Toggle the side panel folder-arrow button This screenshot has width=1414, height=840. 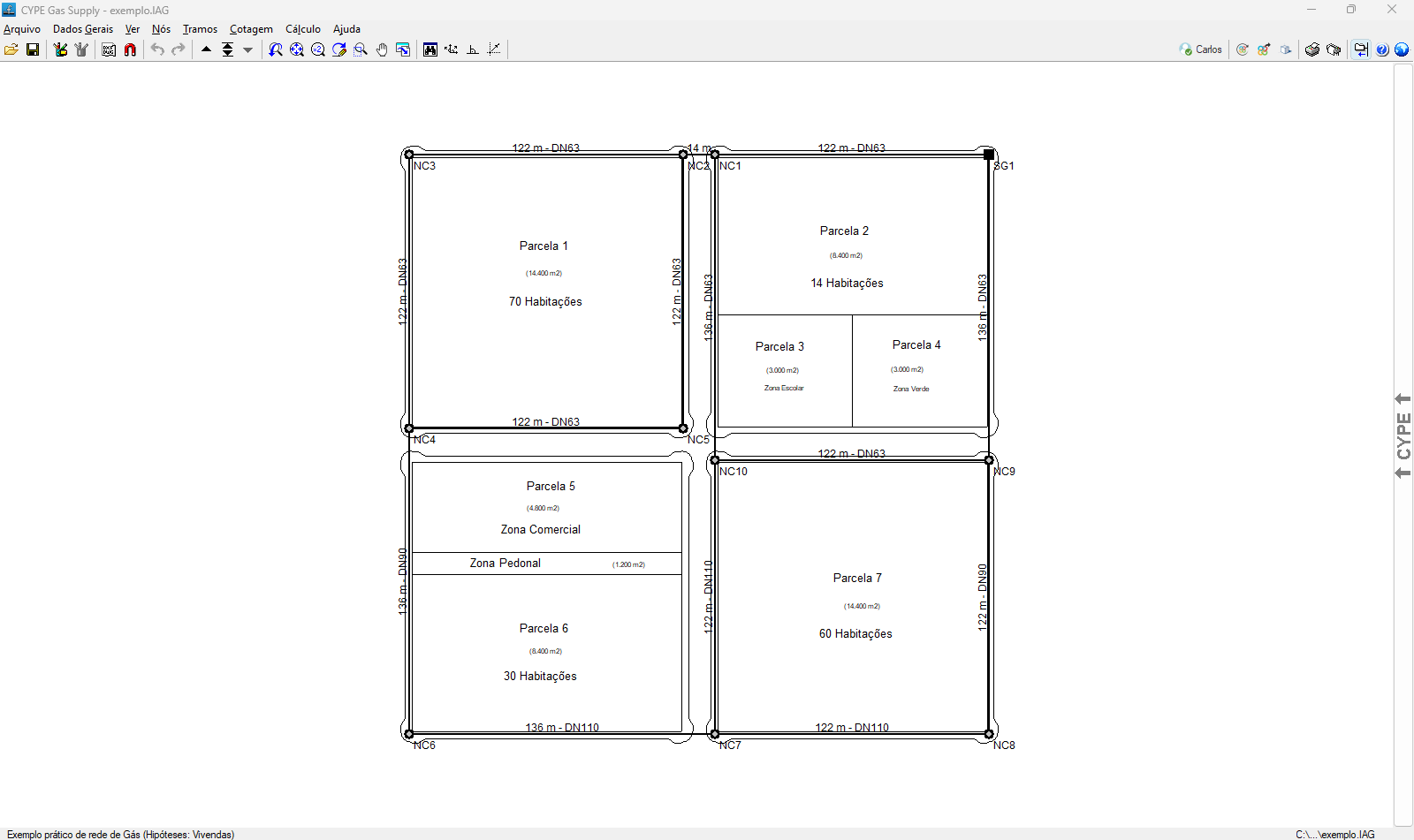(1361, 49)
